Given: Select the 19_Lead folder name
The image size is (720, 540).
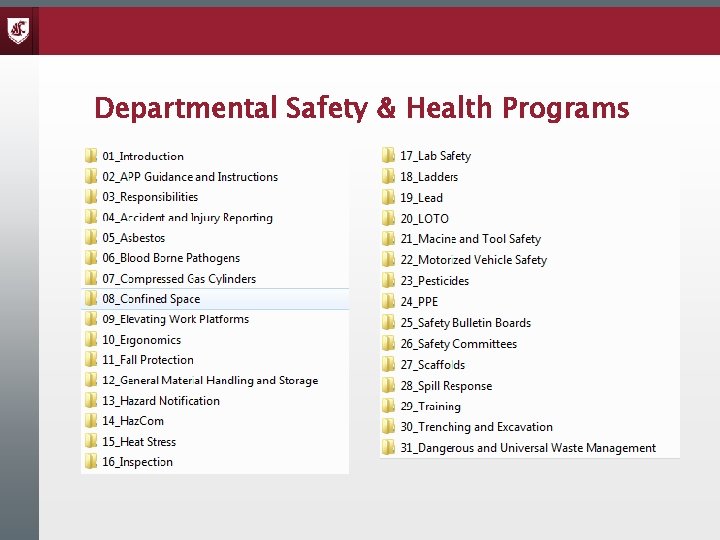Looking at the screenshot, I should click(x=421, y=198).
